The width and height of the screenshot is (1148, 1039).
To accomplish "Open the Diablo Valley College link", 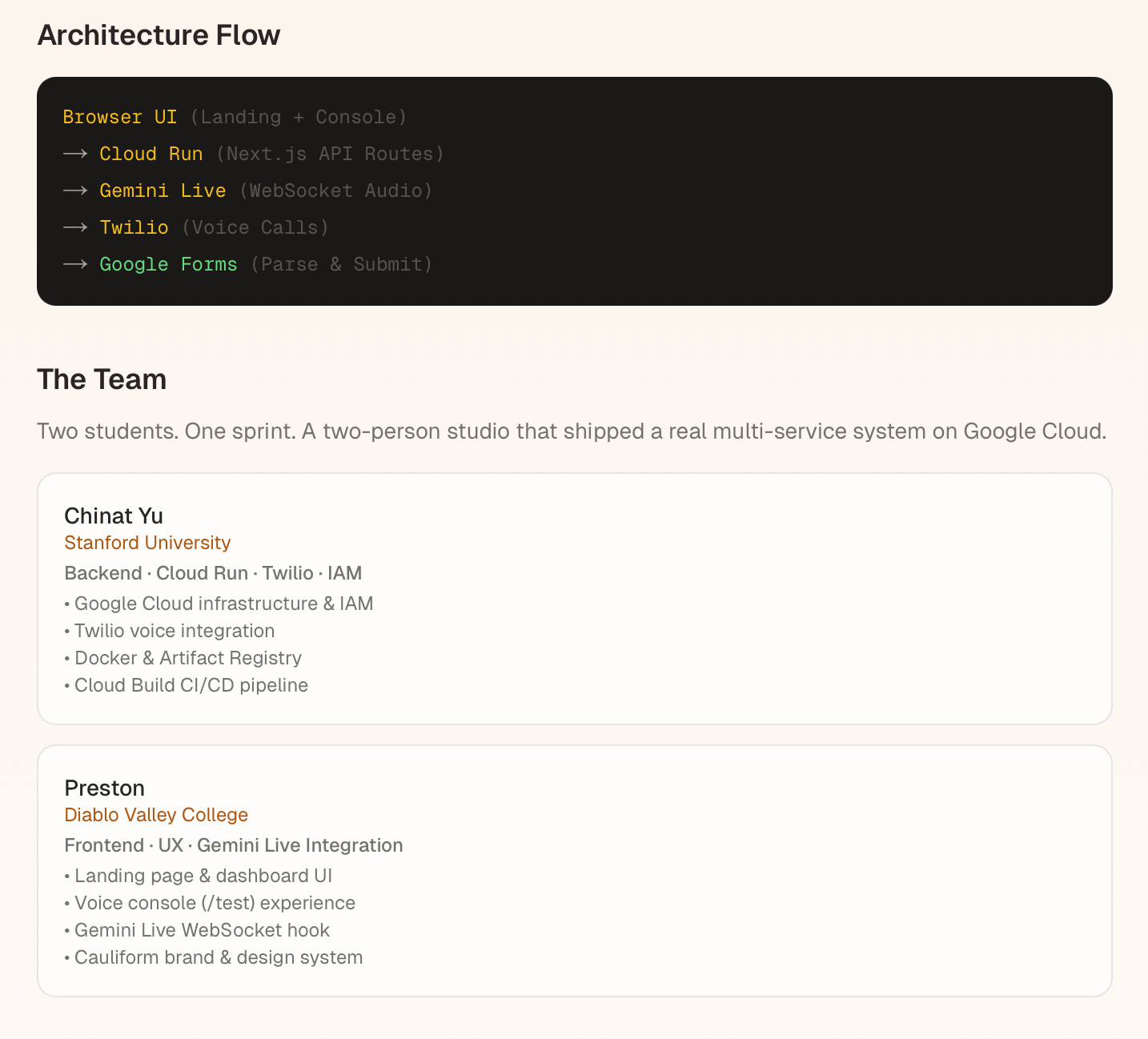I will click(156, 815).
